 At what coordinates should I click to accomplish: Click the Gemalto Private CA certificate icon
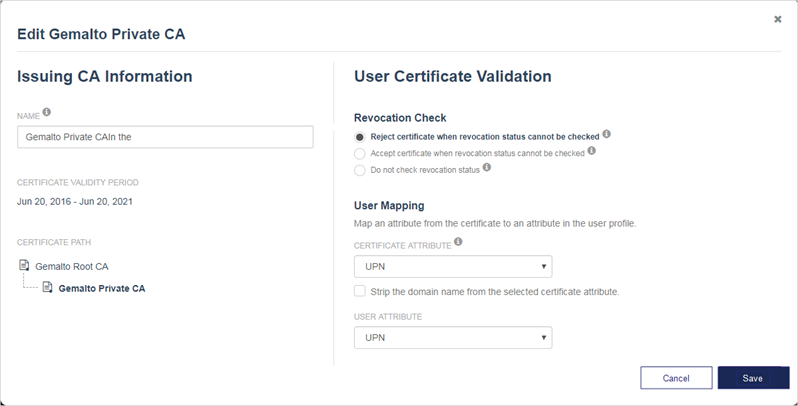(47, 288)
